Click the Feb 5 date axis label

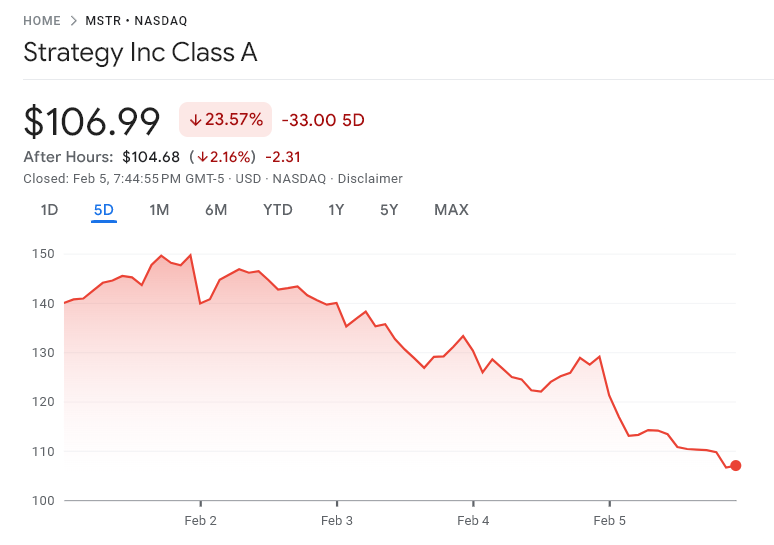click(x=609, y=521)
